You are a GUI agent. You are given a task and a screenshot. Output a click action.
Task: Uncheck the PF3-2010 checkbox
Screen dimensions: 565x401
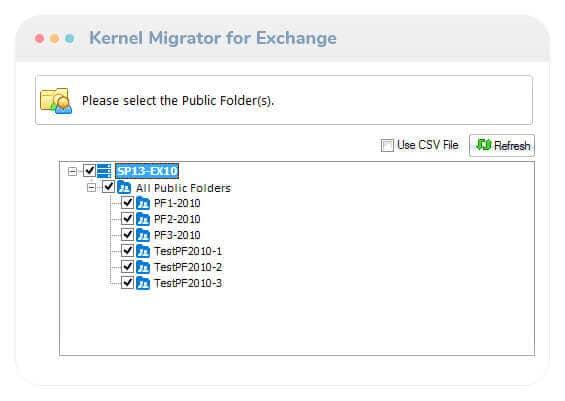tap(128, 235)
